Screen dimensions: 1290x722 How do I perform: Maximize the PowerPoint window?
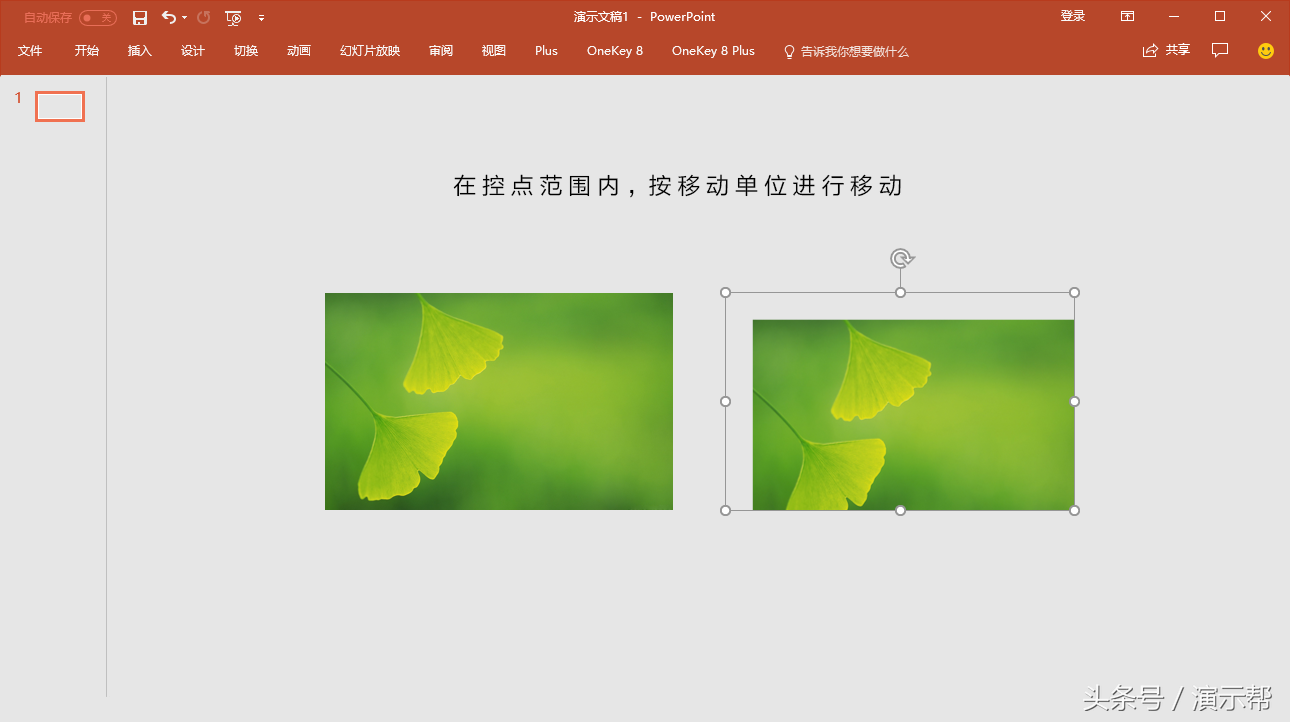coord(1220,16)
